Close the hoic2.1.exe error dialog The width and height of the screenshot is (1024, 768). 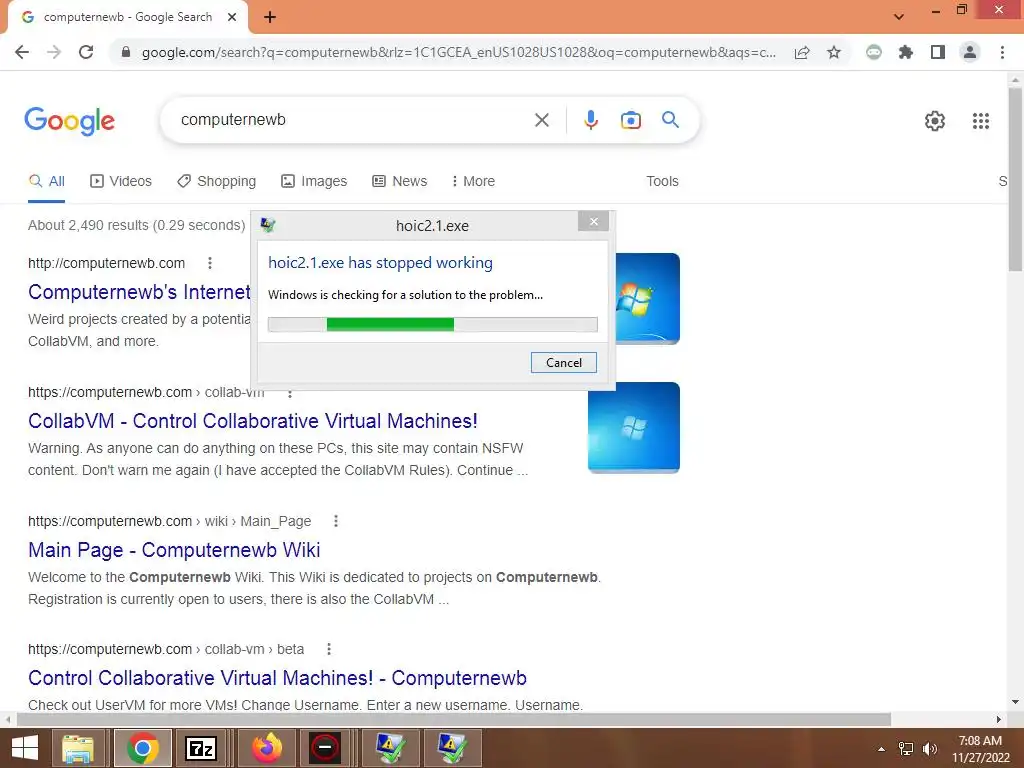click(593, 221)
